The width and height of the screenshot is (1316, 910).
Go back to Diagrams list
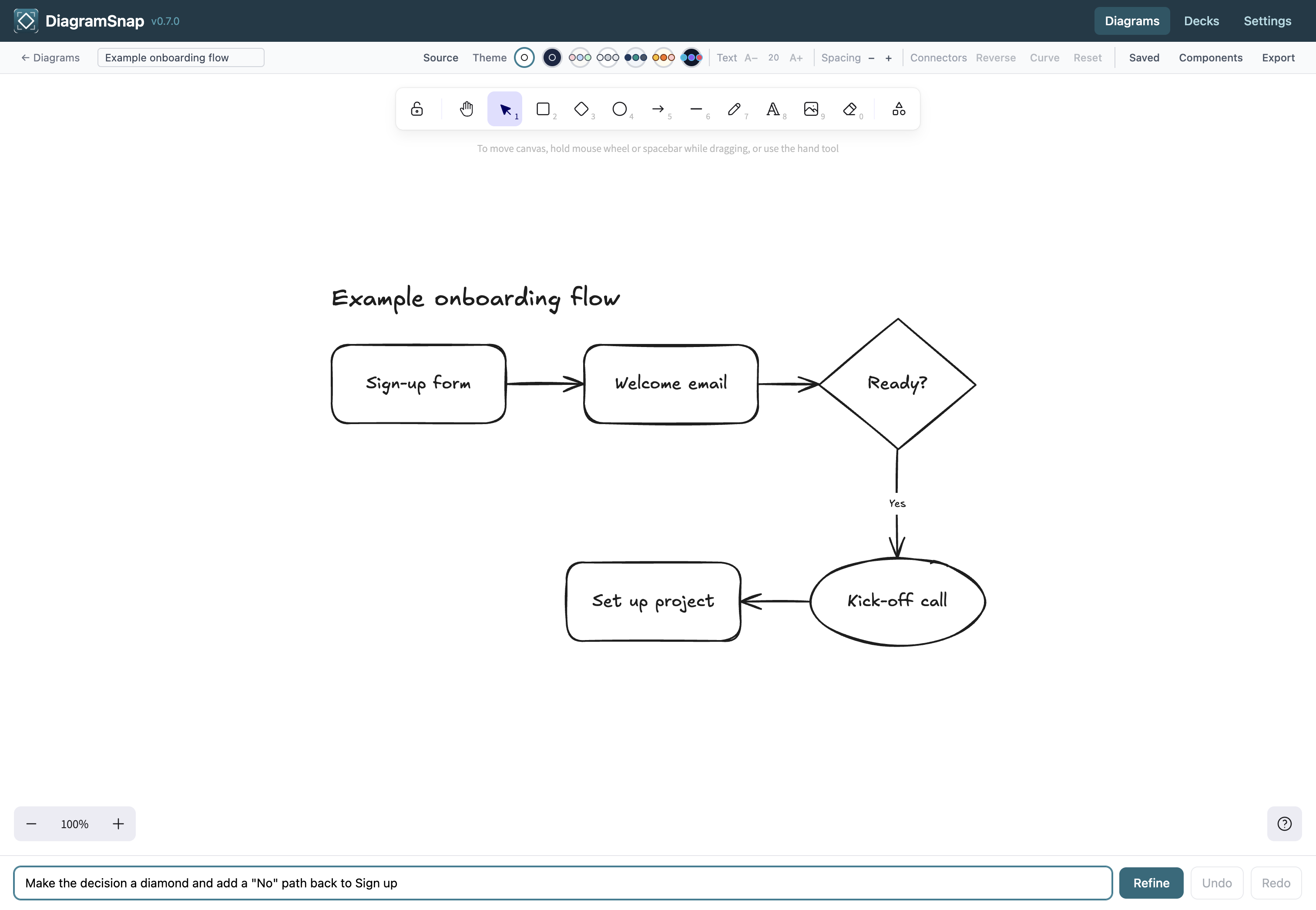click(50, 57)
